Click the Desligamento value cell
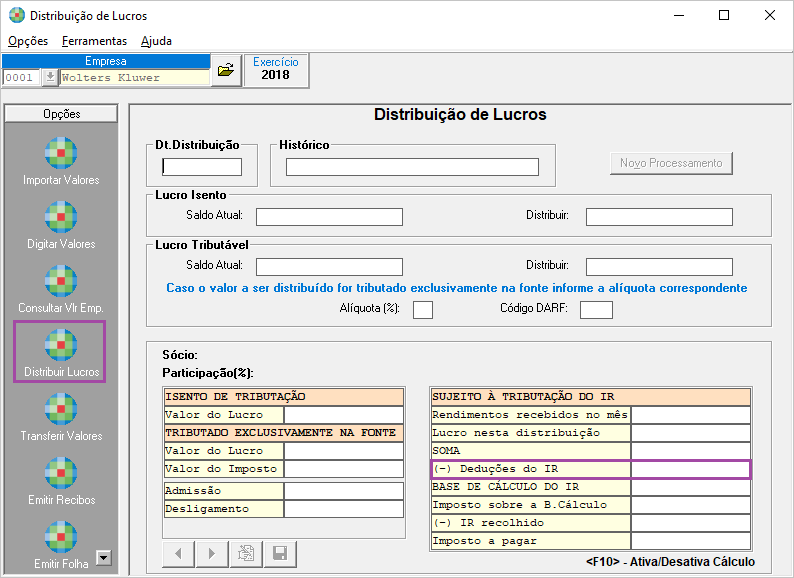 point(344,509)
